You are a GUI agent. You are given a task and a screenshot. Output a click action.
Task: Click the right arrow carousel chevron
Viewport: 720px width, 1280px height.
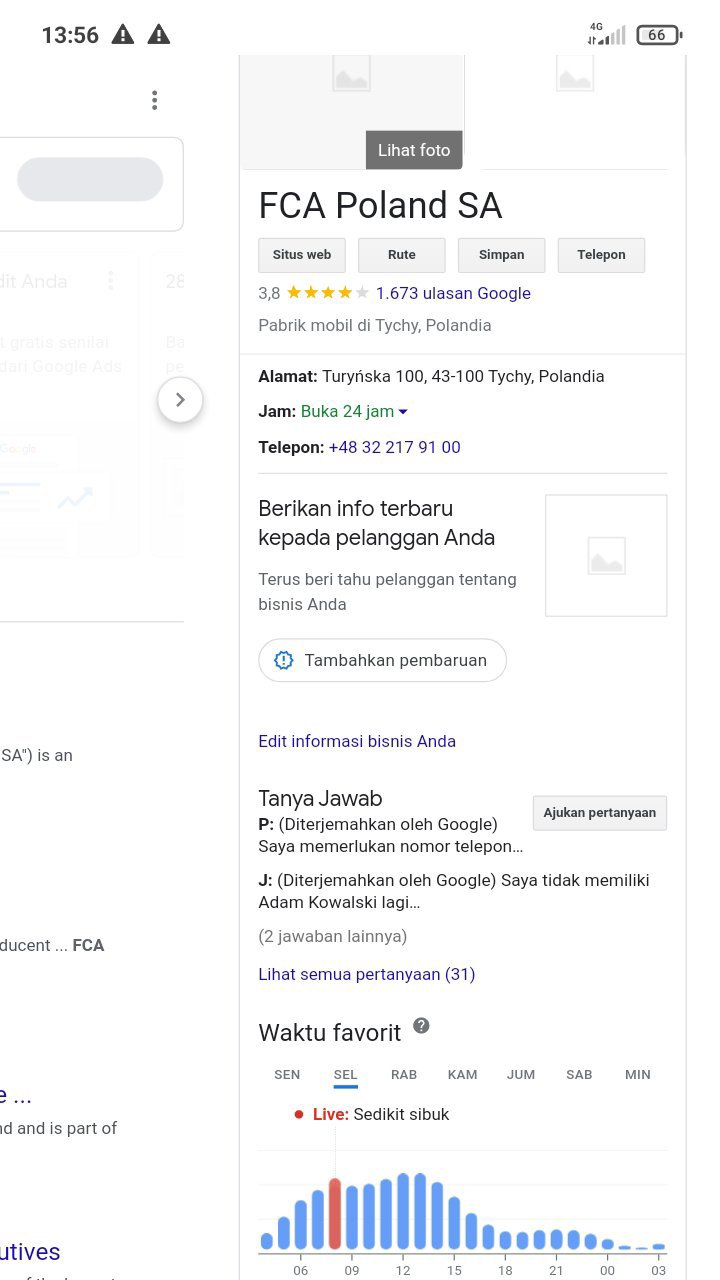(x=180, y=400)
